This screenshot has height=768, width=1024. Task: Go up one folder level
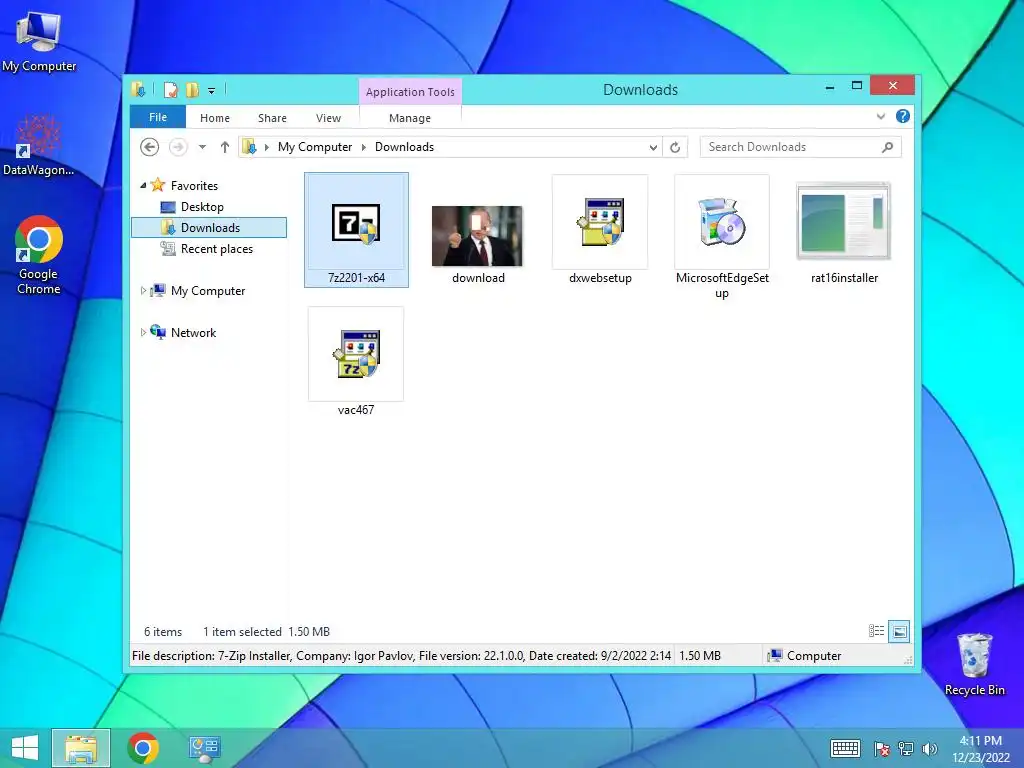pos(225,147)
